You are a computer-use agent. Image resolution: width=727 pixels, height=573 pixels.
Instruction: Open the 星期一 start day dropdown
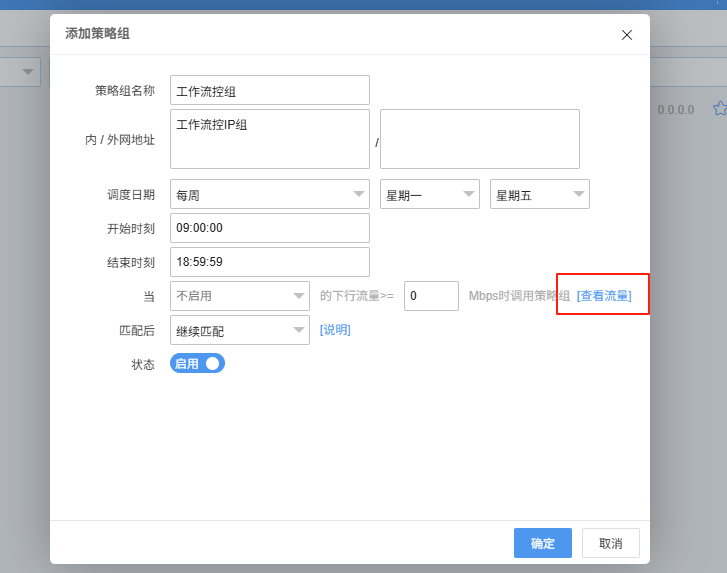point(430,194)
